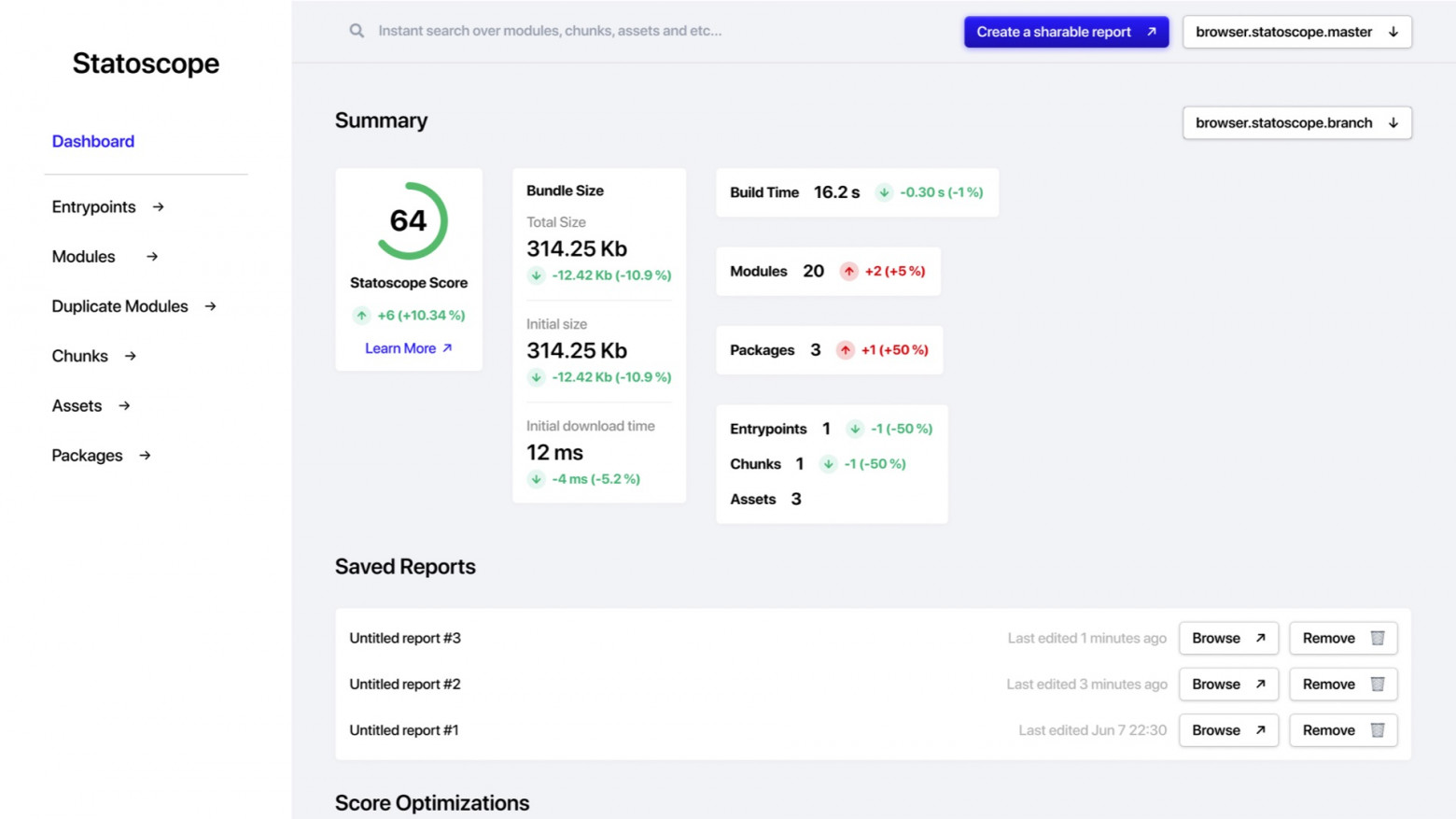Click the search magnifier icon
The height and width of the screenshot is (819, 1456).
pyautogui.click(x=357, y=31)
